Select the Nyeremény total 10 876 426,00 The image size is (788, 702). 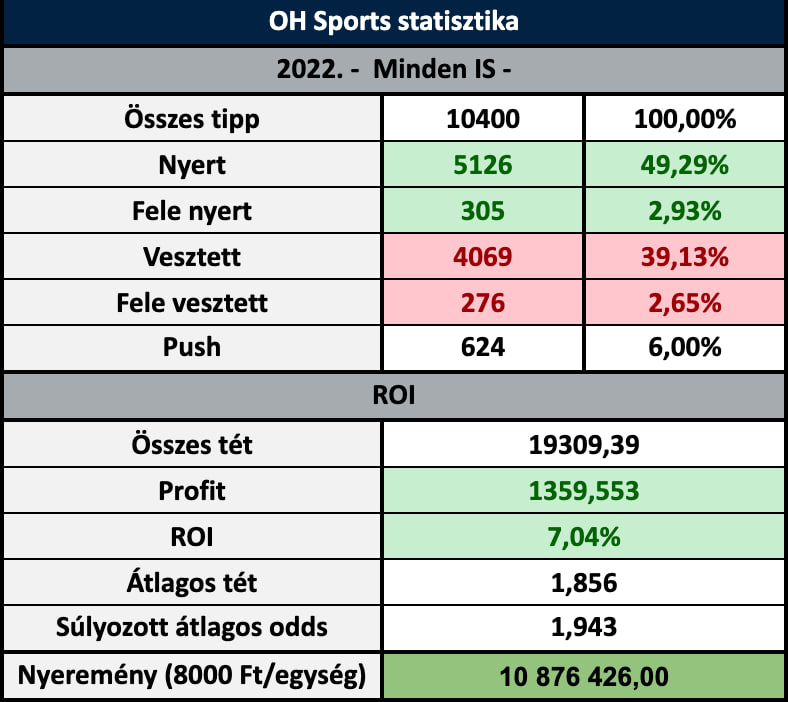pos(584,676)
